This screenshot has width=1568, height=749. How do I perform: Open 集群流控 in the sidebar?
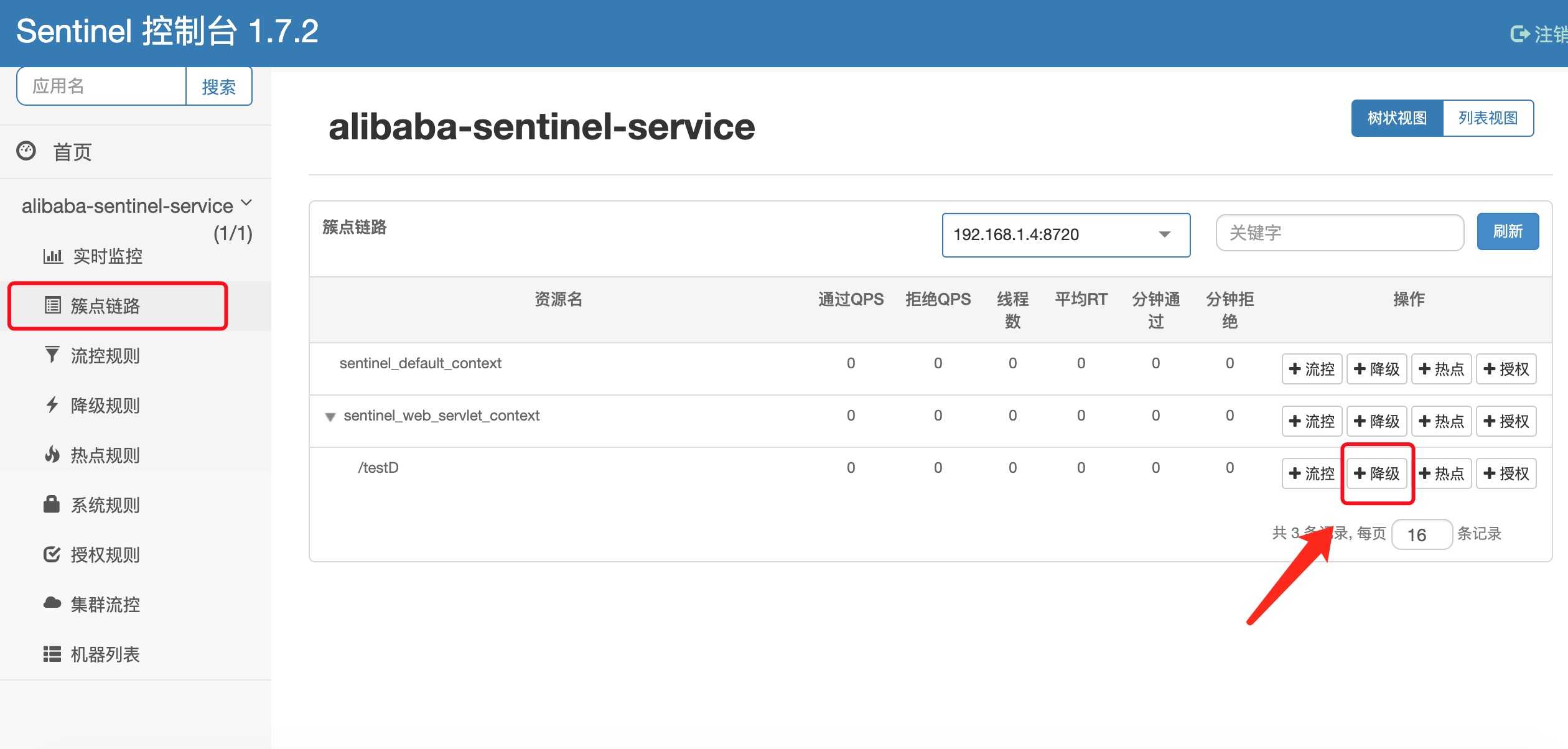(x=105, y=605)
